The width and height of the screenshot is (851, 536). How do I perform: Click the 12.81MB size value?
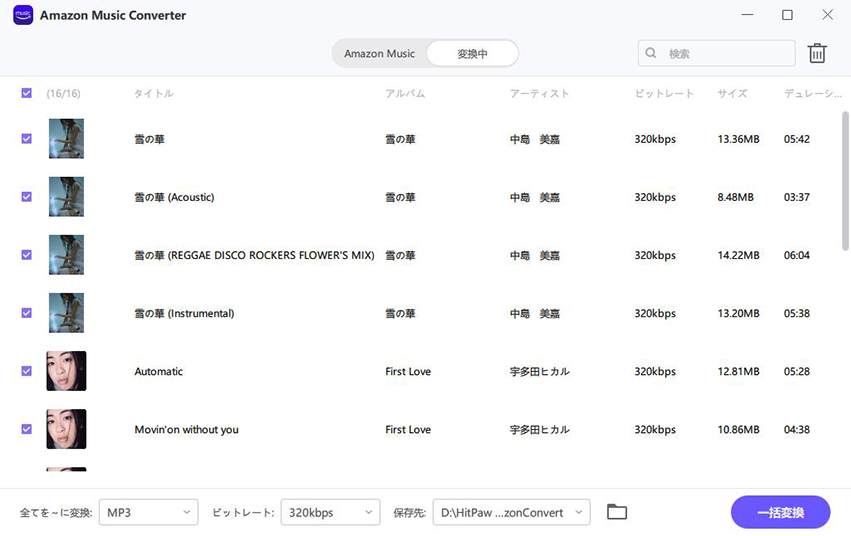coord(738,371)
